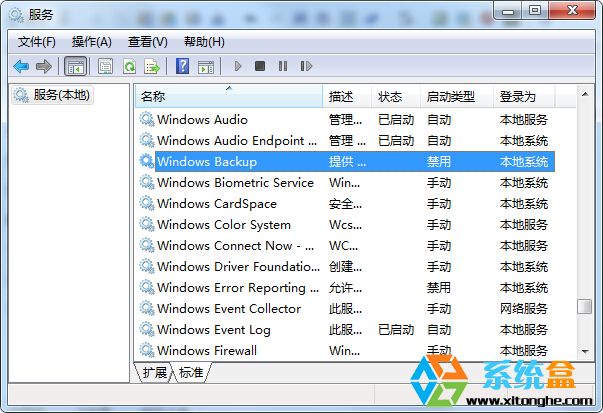Click the vertical scrollbar thumb in list
Screen dimensions: 603x413
click(584, 307)
